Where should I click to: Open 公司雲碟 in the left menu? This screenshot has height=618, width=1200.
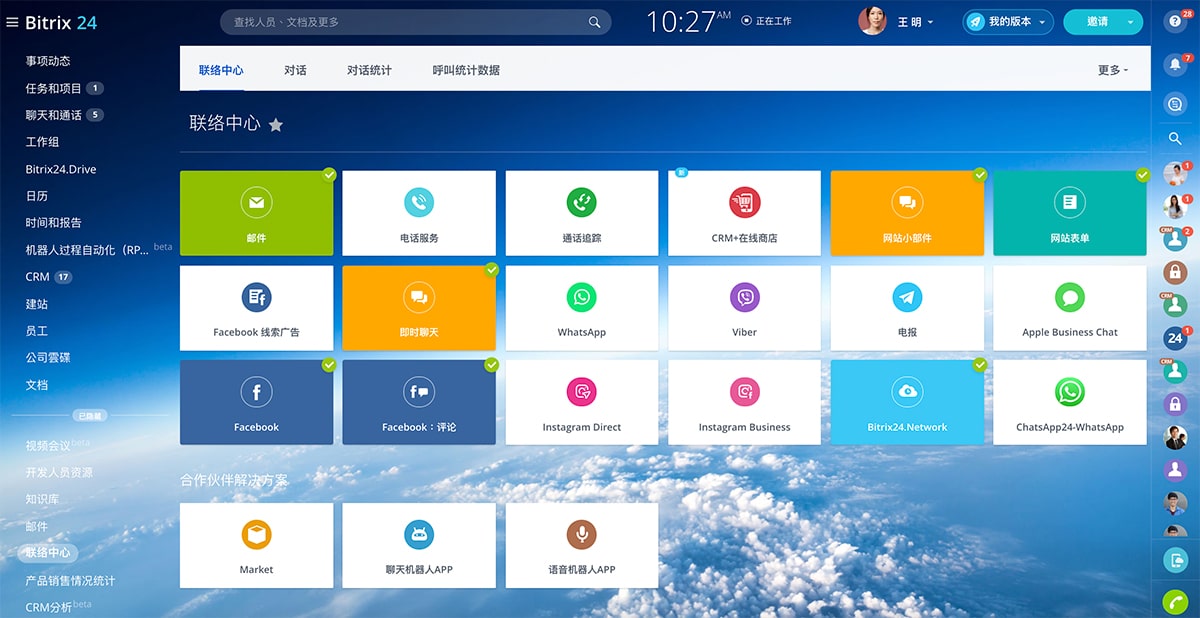48,358
